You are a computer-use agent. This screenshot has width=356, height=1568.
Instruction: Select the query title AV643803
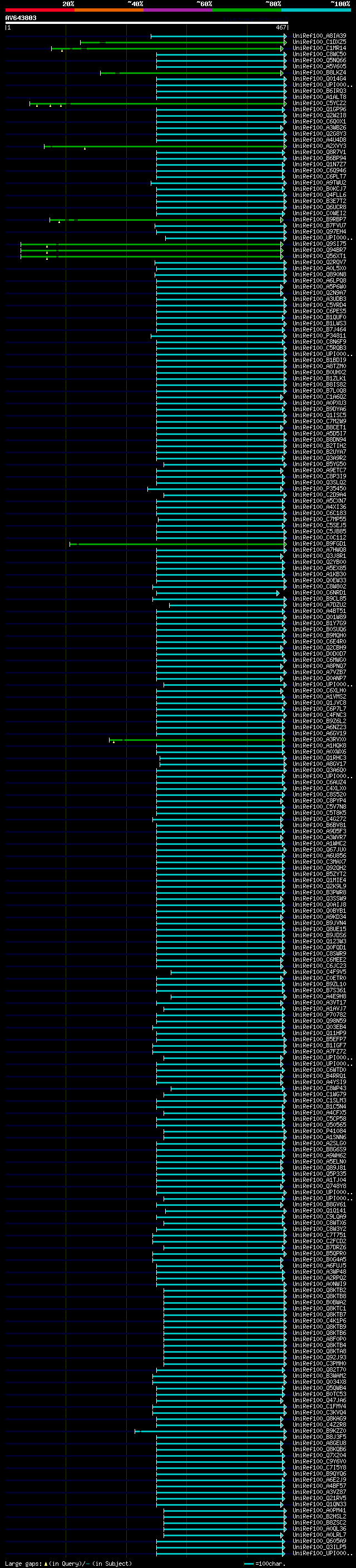pyautogui.click(x=21, y=18)
